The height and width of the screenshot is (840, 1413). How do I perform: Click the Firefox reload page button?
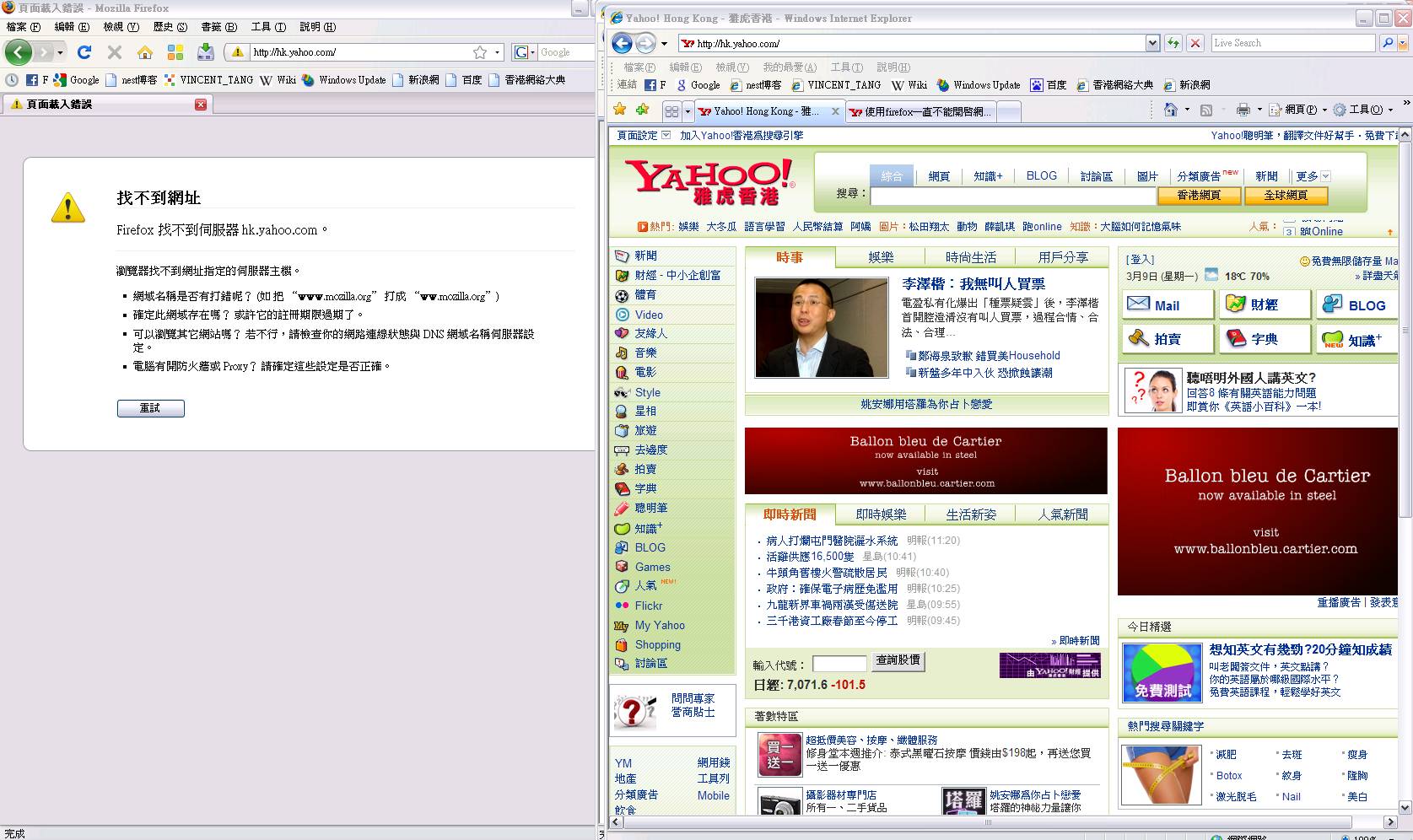pos(84,52)
